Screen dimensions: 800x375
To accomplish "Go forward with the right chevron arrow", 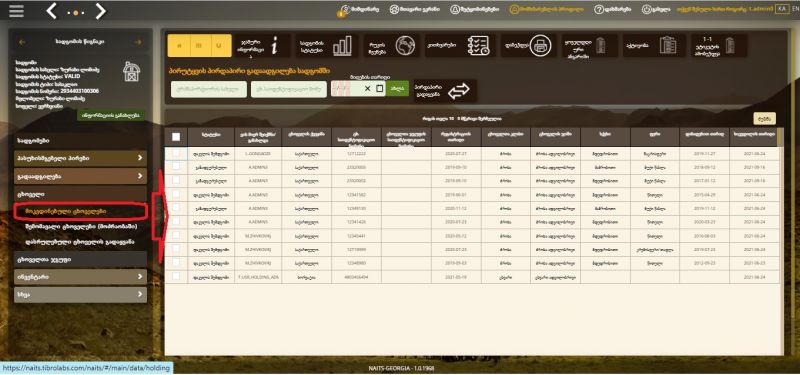I will coord(101,11).
